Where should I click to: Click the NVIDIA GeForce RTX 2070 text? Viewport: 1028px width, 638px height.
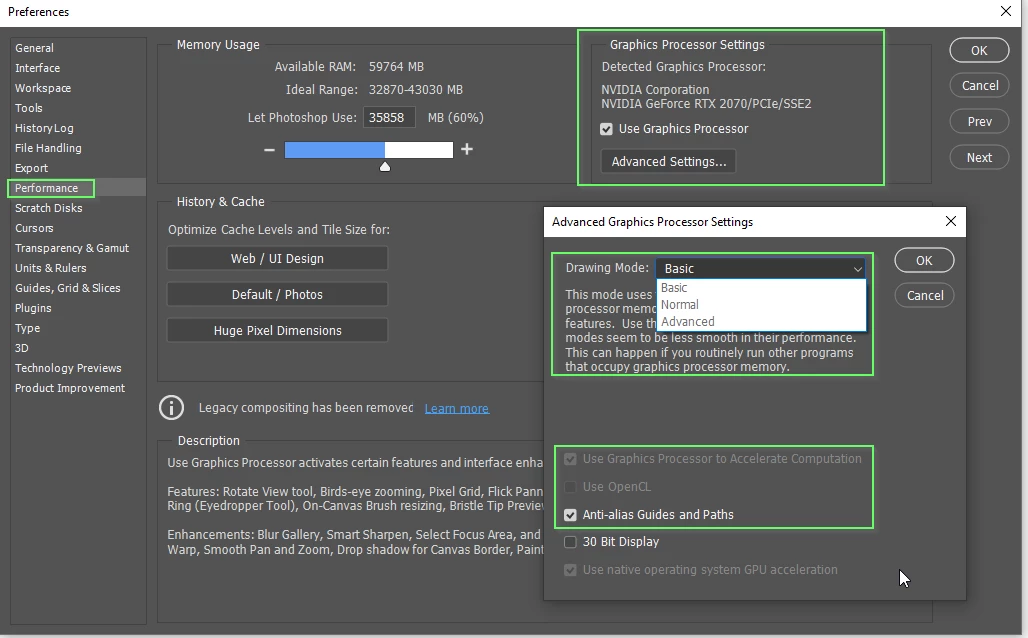[x=706, y=104]
